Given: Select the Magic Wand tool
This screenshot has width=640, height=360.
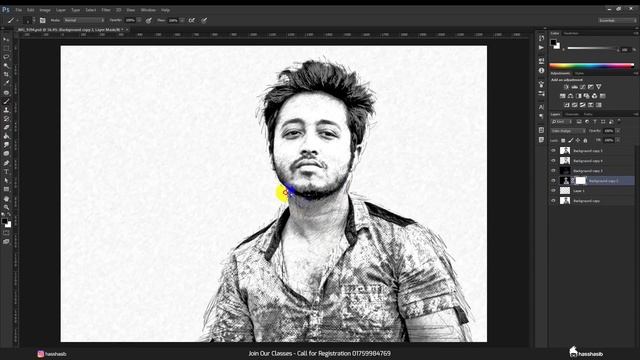Looking at the screenshot, I should (x=6, y=66).
